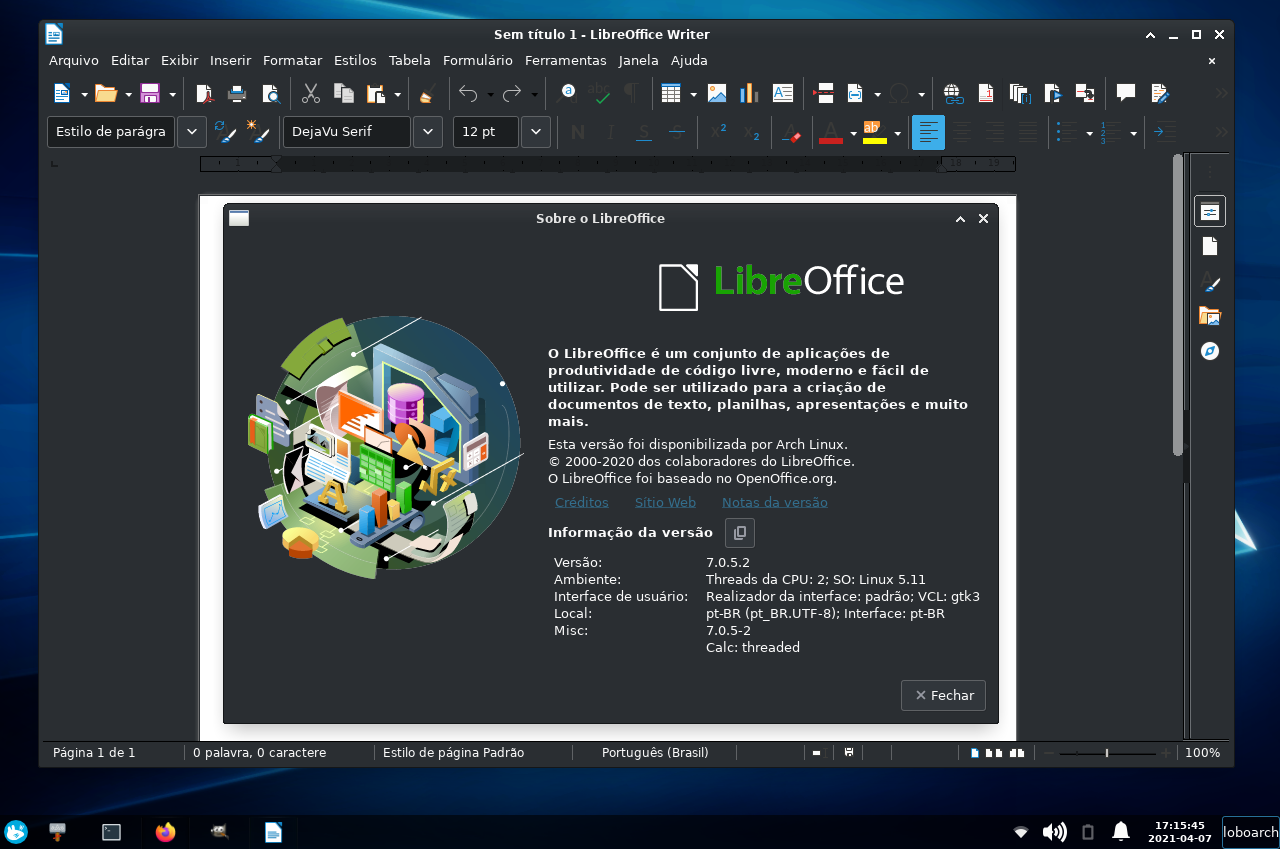
Task: Open the Formatar menu
Action: [292, 60]
